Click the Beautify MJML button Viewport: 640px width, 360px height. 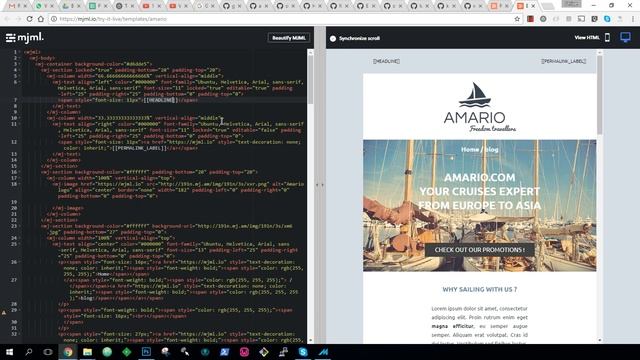click(289, 38)
